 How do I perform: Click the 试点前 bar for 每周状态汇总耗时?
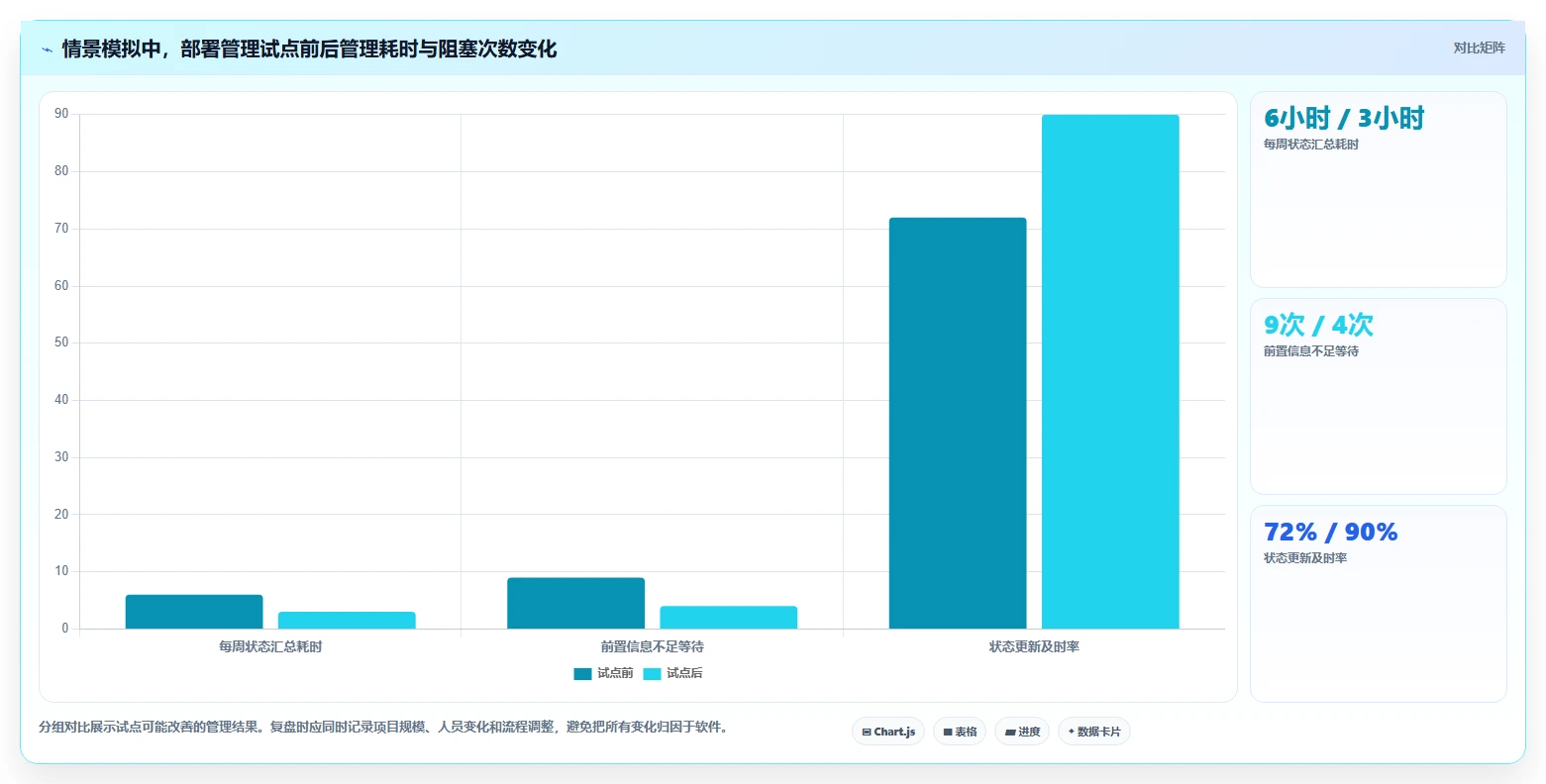pos(194,612)
